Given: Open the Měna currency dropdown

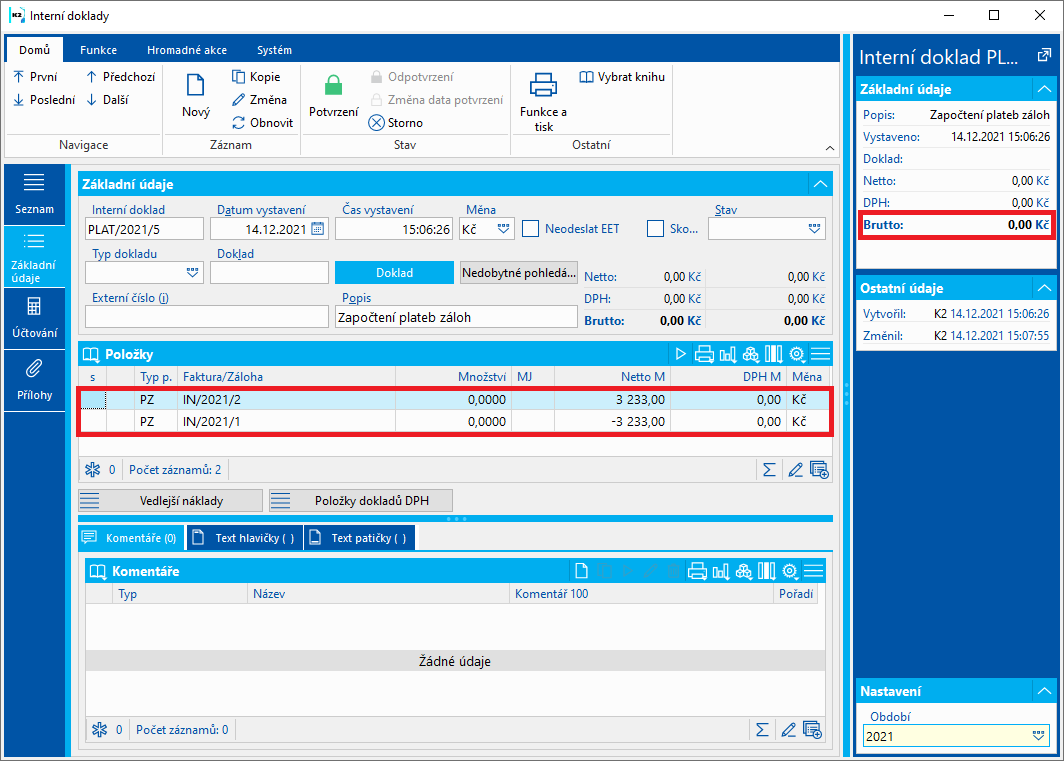Looking at the screenshot, I should pos(503,229).
